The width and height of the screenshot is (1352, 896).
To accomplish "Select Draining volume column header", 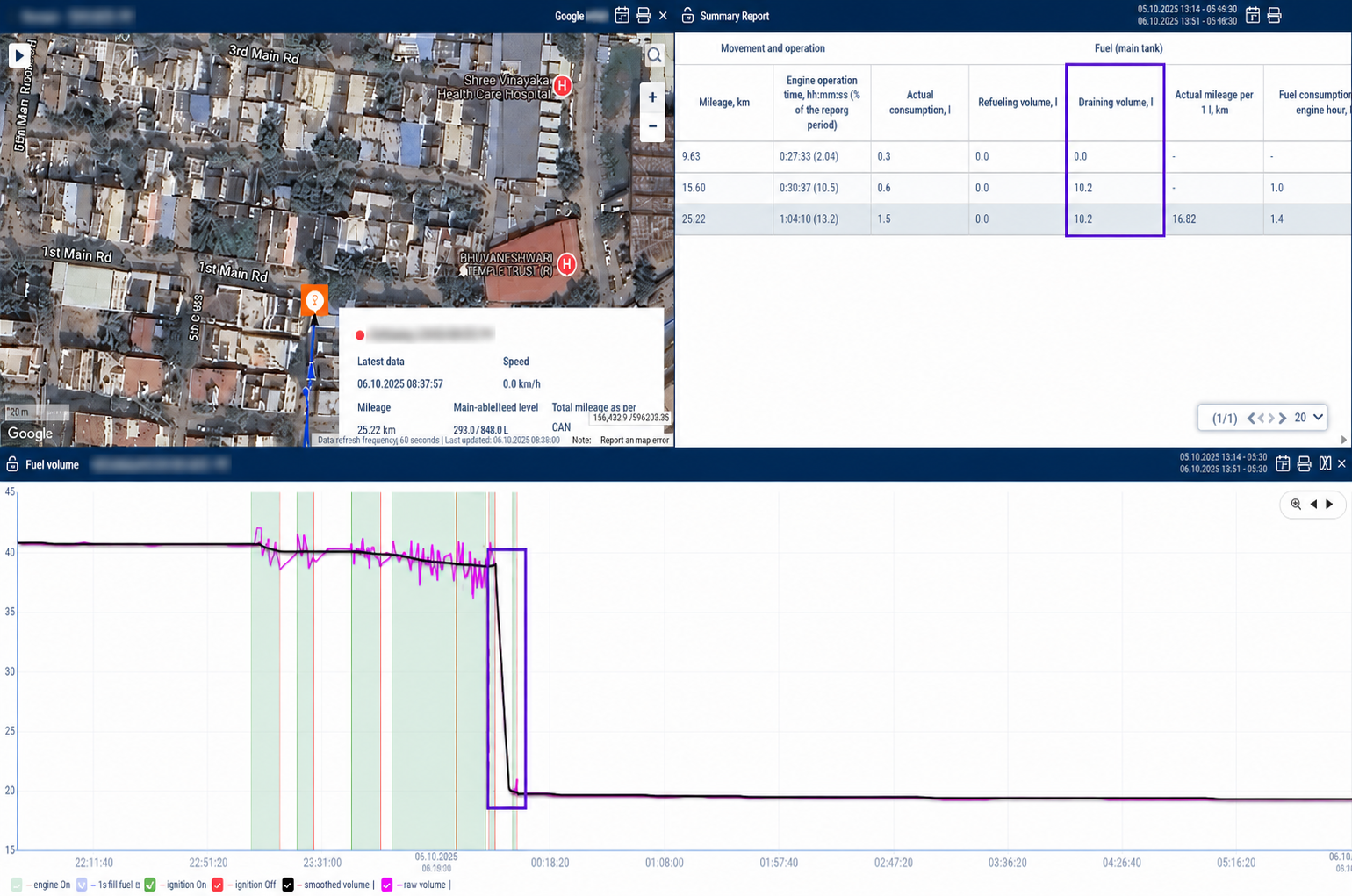I will click(x=1115, y=103).
